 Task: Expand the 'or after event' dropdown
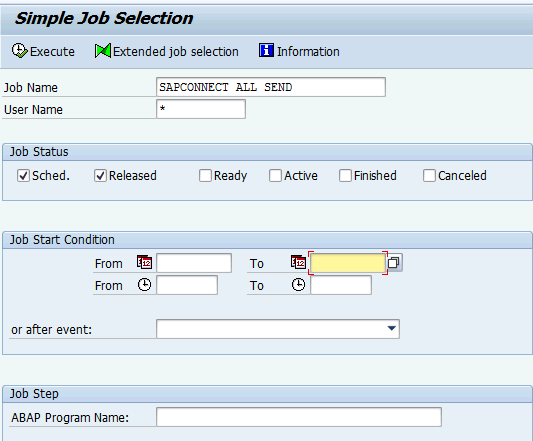click(392, 328)
